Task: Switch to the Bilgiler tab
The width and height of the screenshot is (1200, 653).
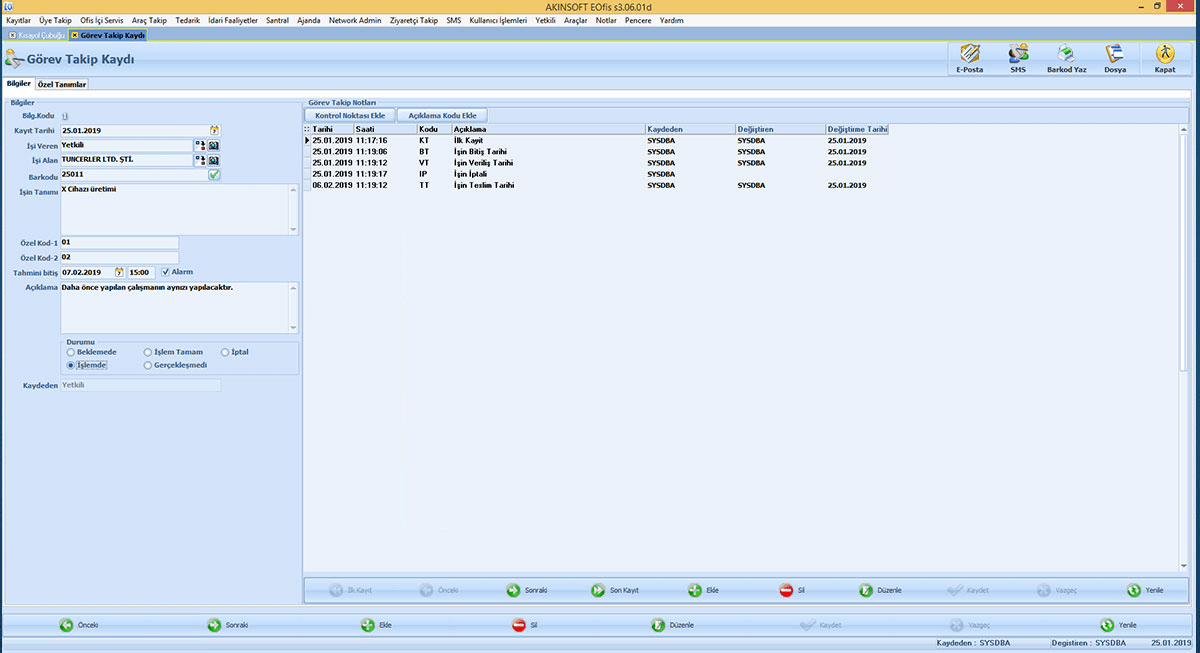Action: pyautogui.click(x=19, y=84)
